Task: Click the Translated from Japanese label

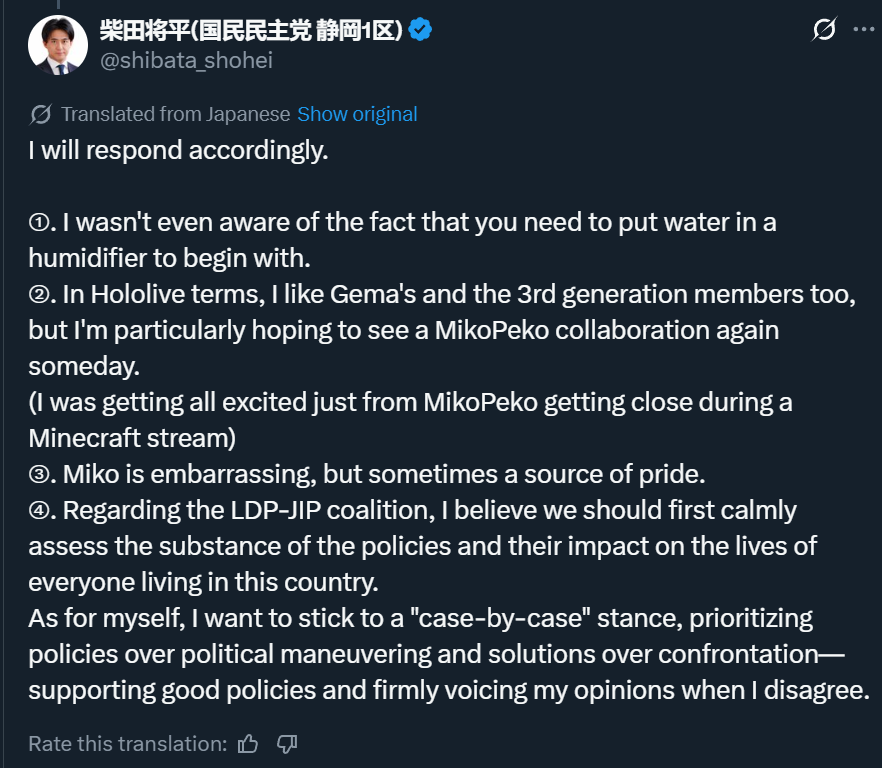Action: click(x=175, y=114)
